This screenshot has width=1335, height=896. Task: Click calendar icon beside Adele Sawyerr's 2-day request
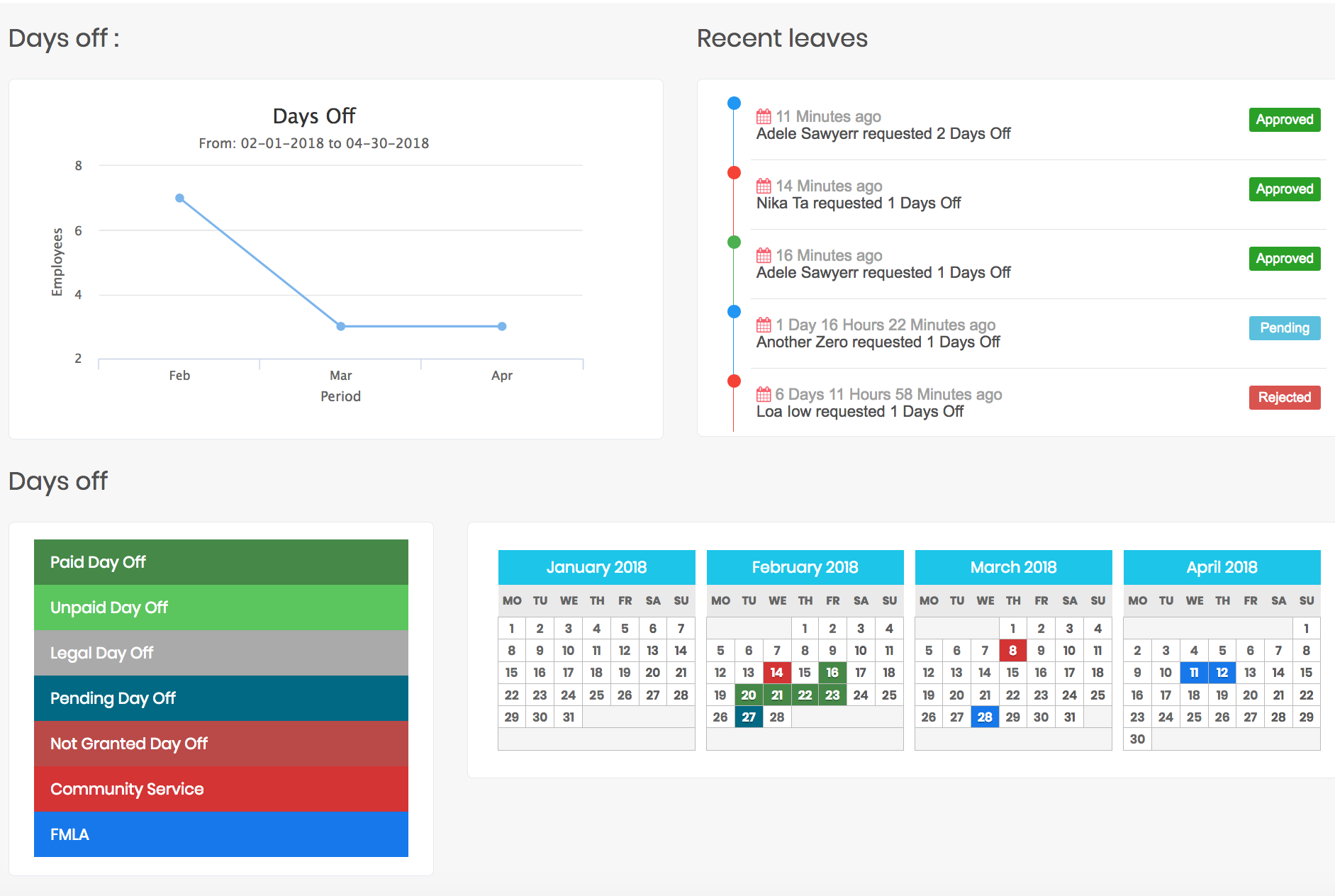[764, 116]
